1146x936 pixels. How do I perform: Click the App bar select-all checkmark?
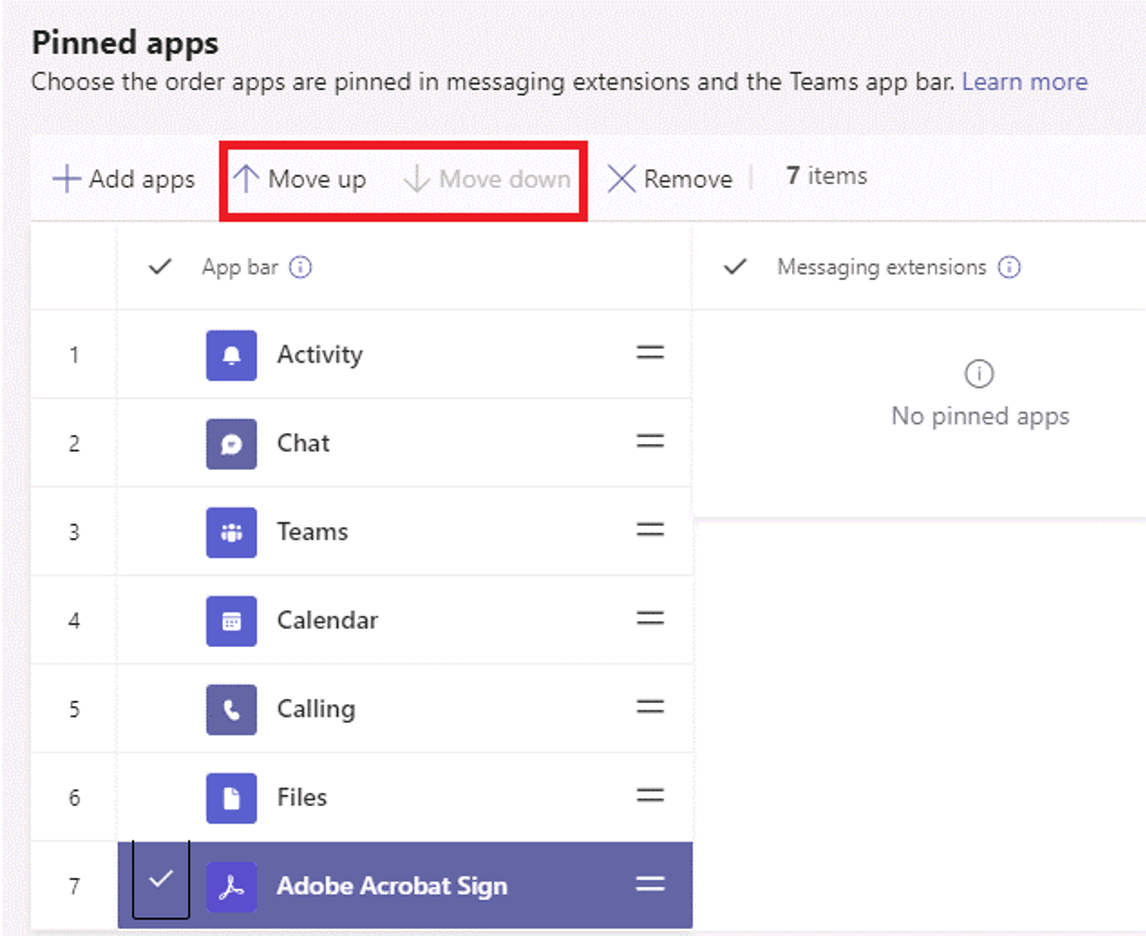tap(160, 267)
